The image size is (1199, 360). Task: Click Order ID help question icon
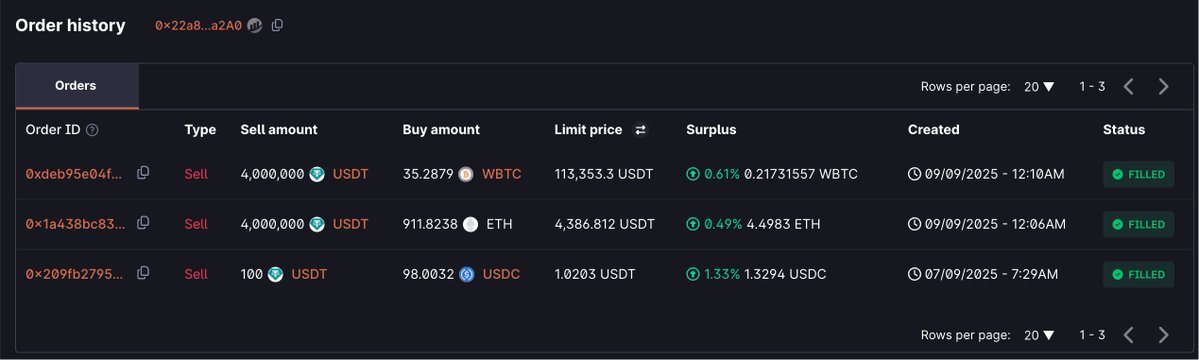click(x=93, y=130)
